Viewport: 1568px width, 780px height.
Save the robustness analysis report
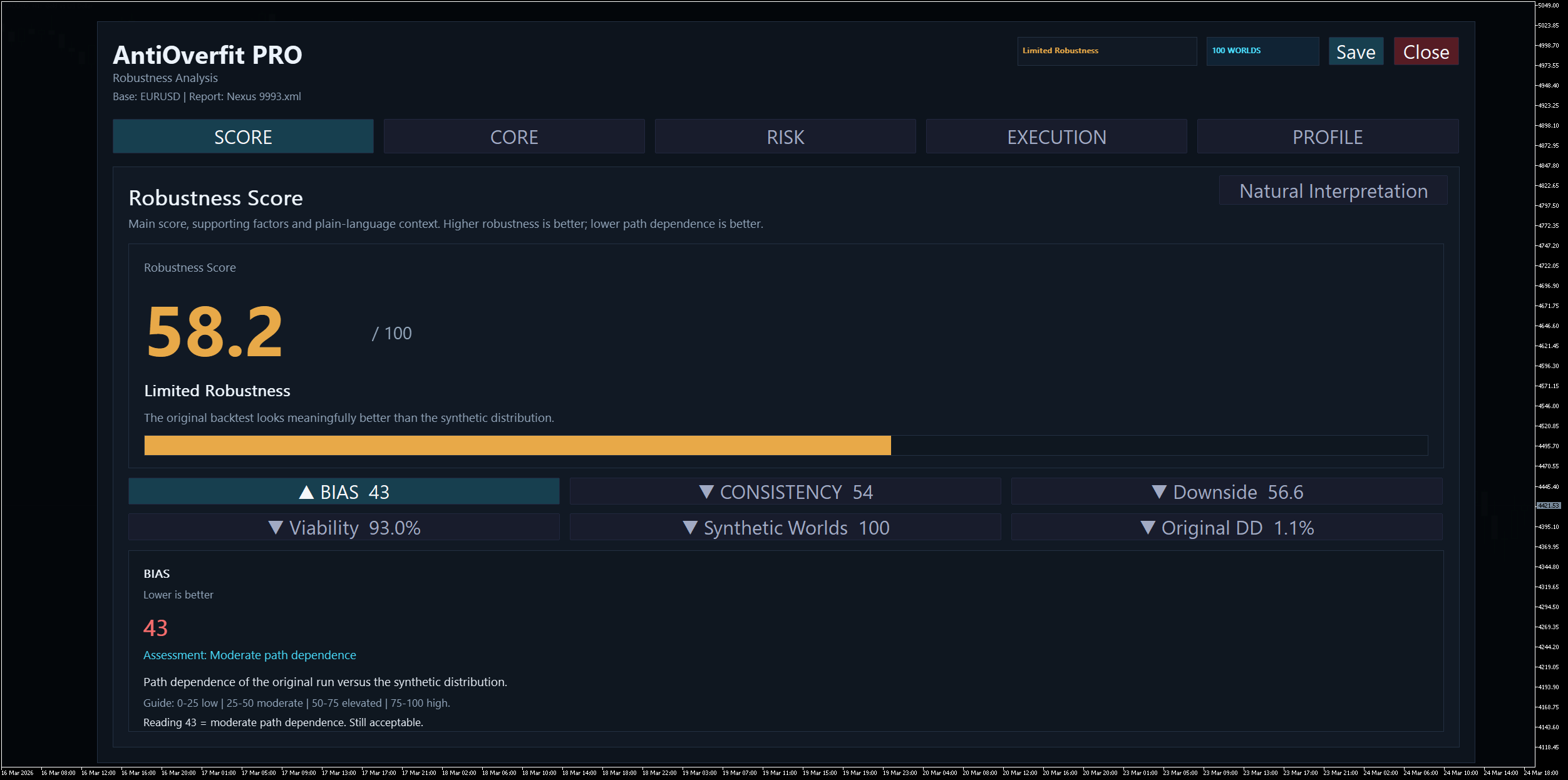(1355, 51)
